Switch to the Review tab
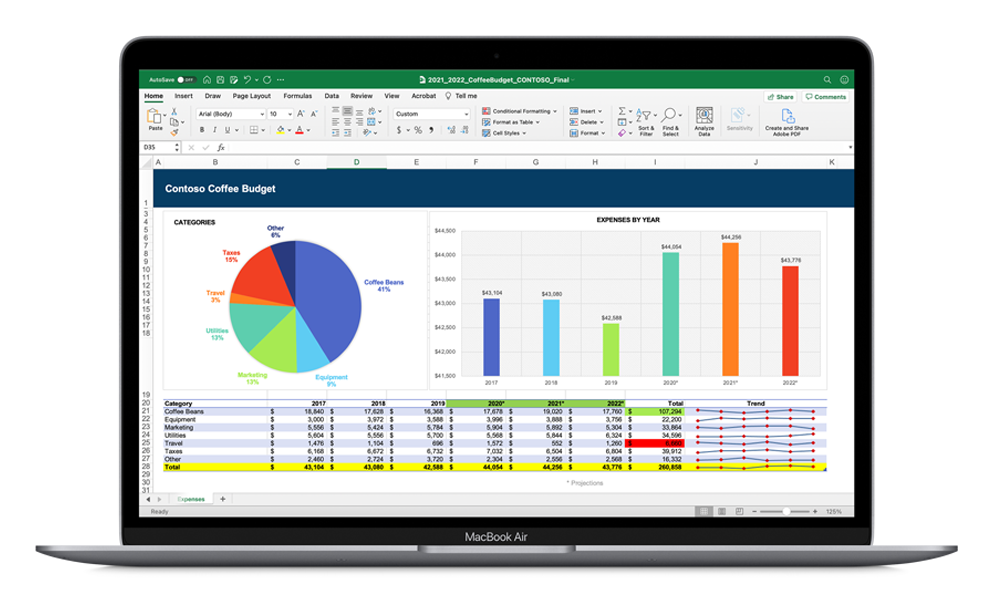This screenshot has width=1000, height=616. point(361,96)
